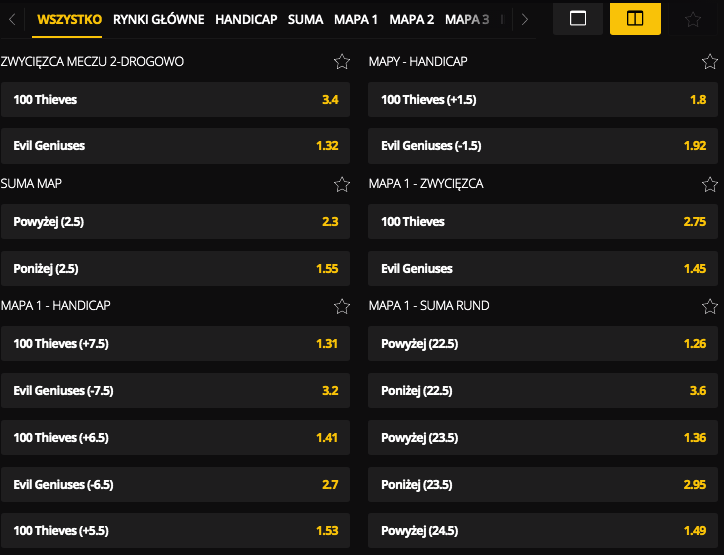The width and height of the screenshot is (724, 555).
Task: Switch to the Mapa 2 tab
Action: tap(412, 19)
